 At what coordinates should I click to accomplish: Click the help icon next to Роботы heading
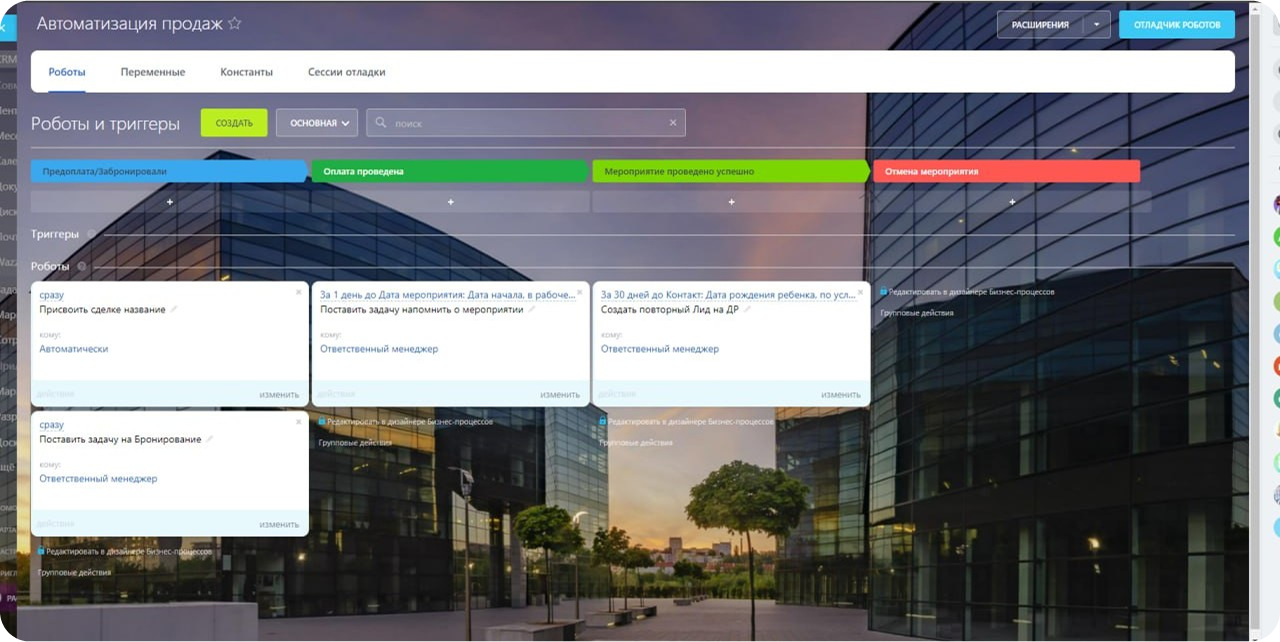pyautogui.click(x=82, y=267)
